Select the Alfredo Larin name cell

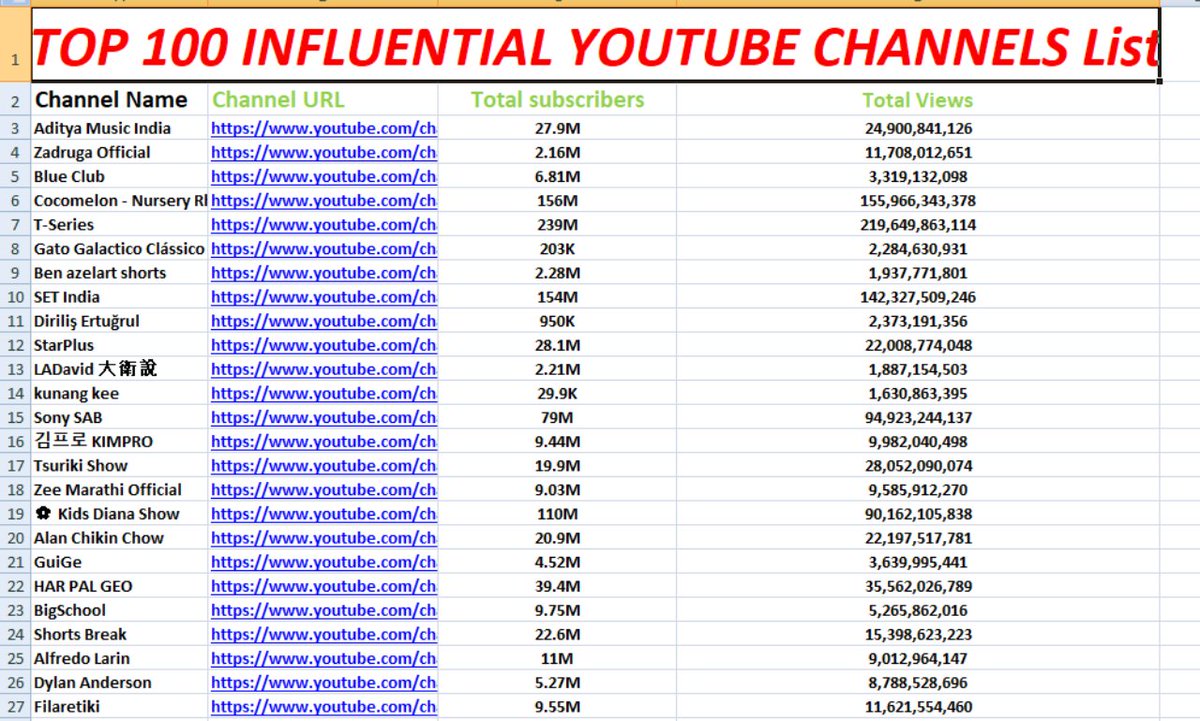pyautogui.click(x=119, y=658)
